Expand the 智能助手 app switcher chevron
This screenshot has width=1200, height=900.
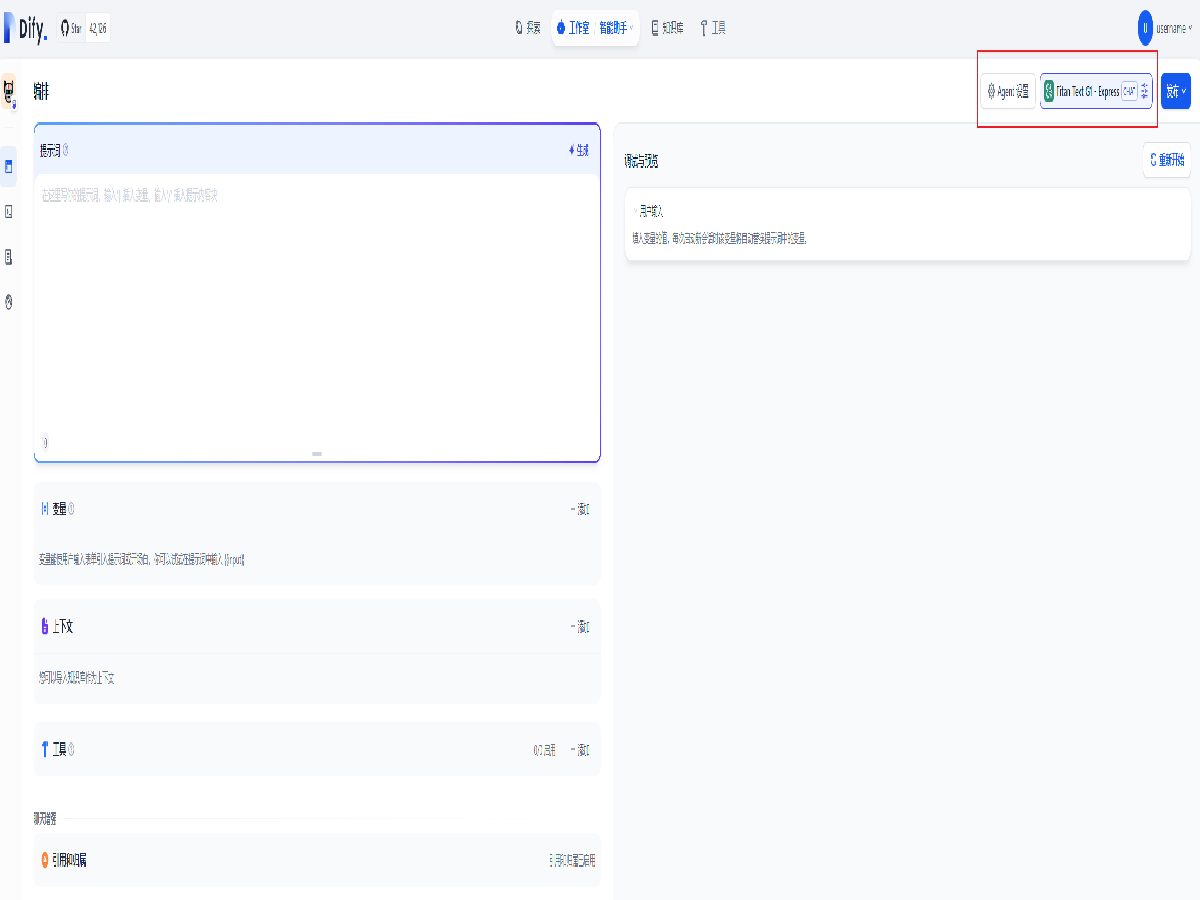tap(631, 28)
